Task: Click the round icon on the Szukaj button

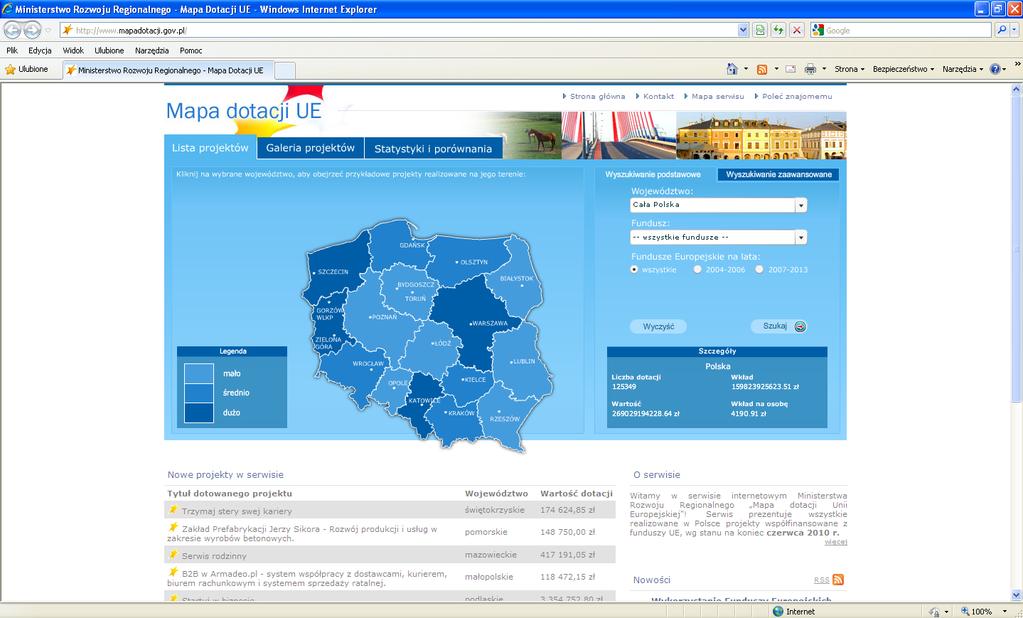Action: coord(800,326)
